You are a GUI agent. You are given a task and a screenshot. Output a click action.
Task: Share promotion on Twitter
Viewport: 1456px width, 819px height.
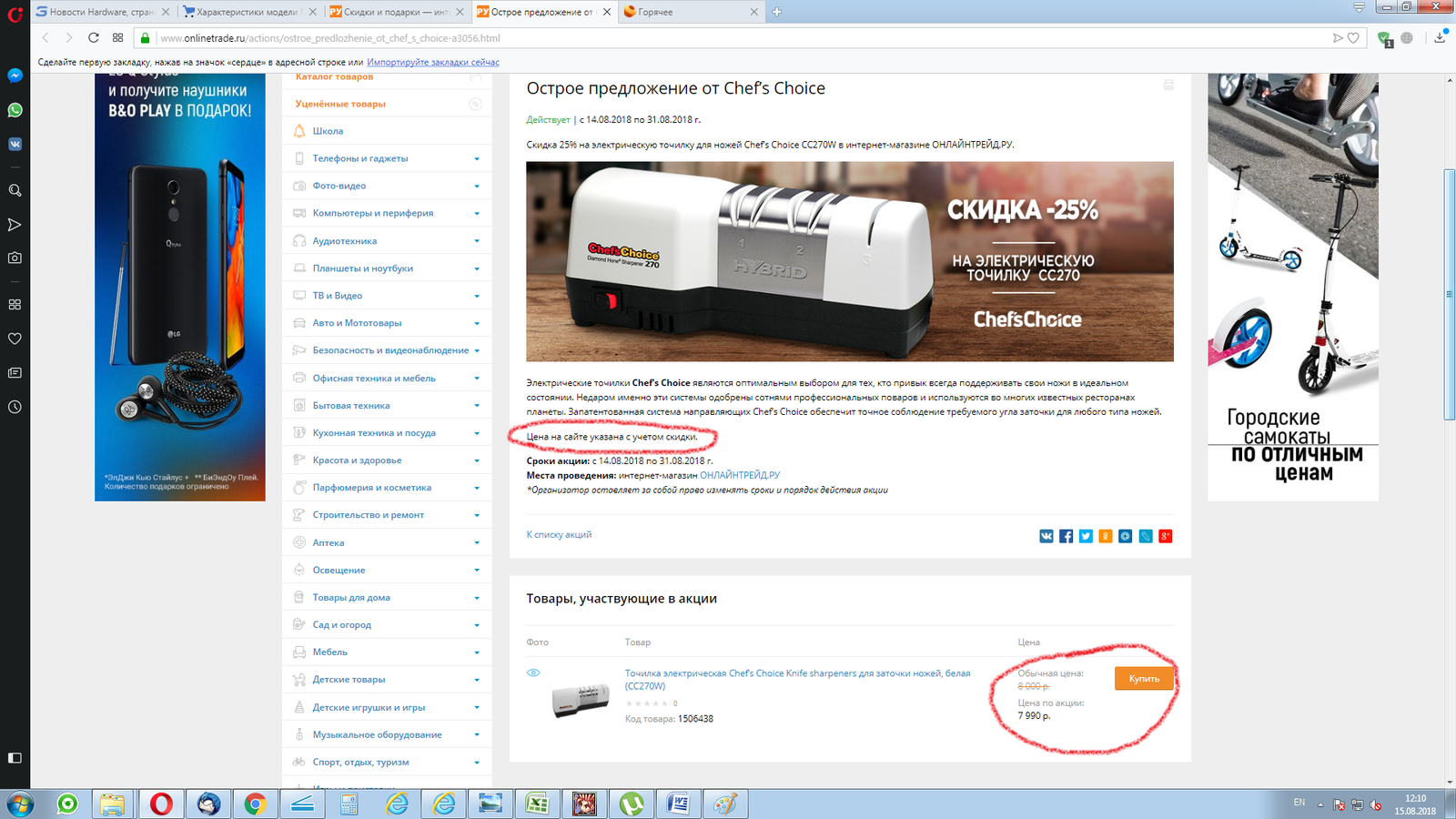pos(1086,536)
